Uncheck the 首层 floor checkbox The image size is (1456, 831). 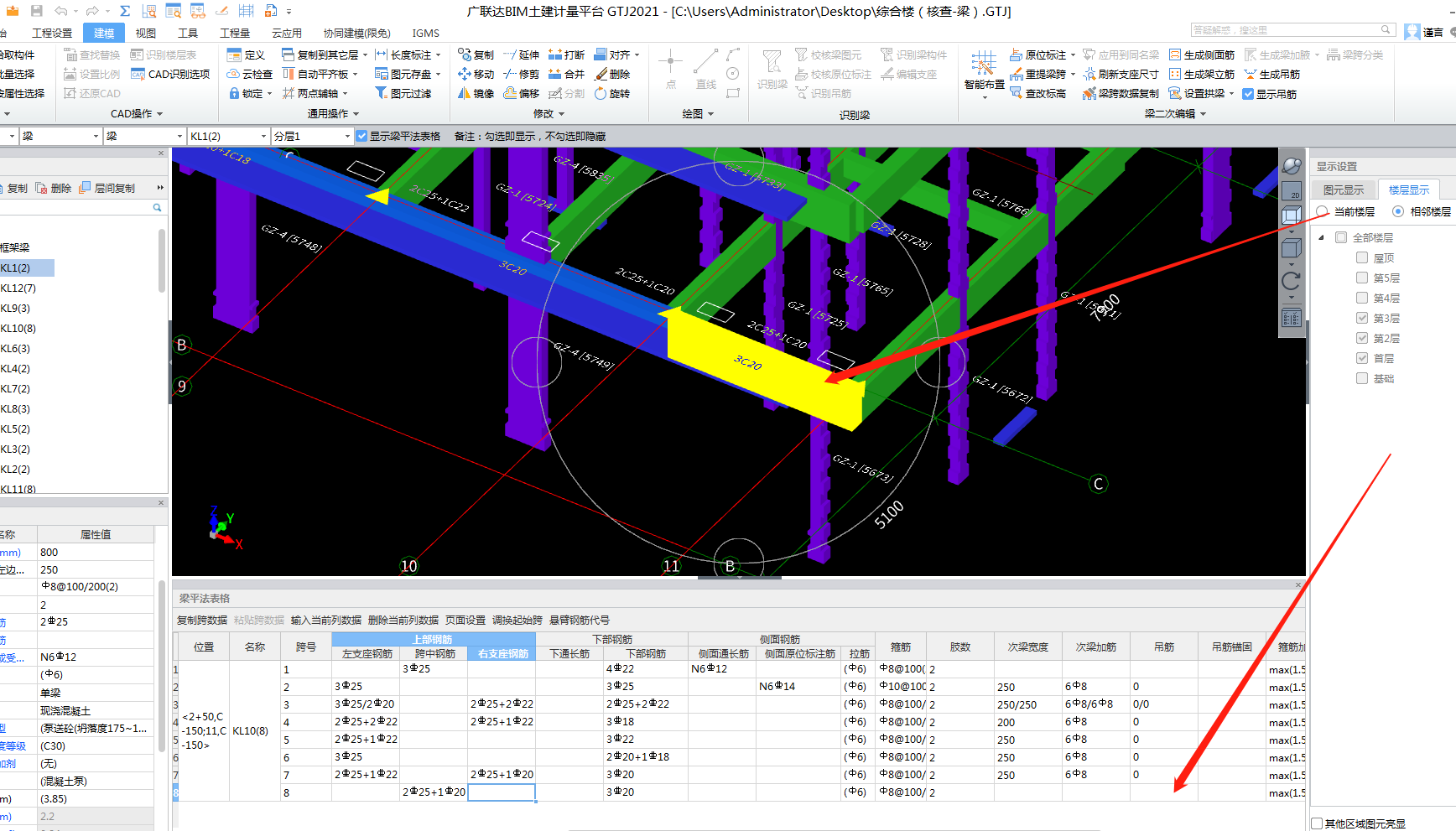point(1362,358)
